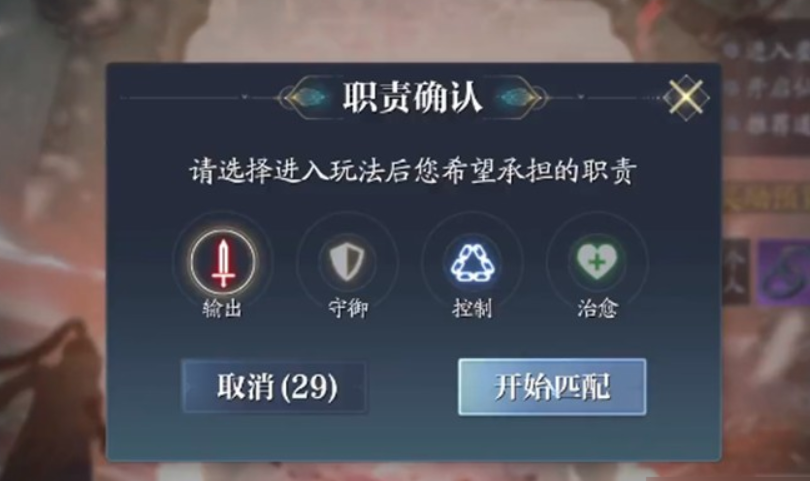
Task: Click the 职责确认 dialog title
Action: coord(412,97)
